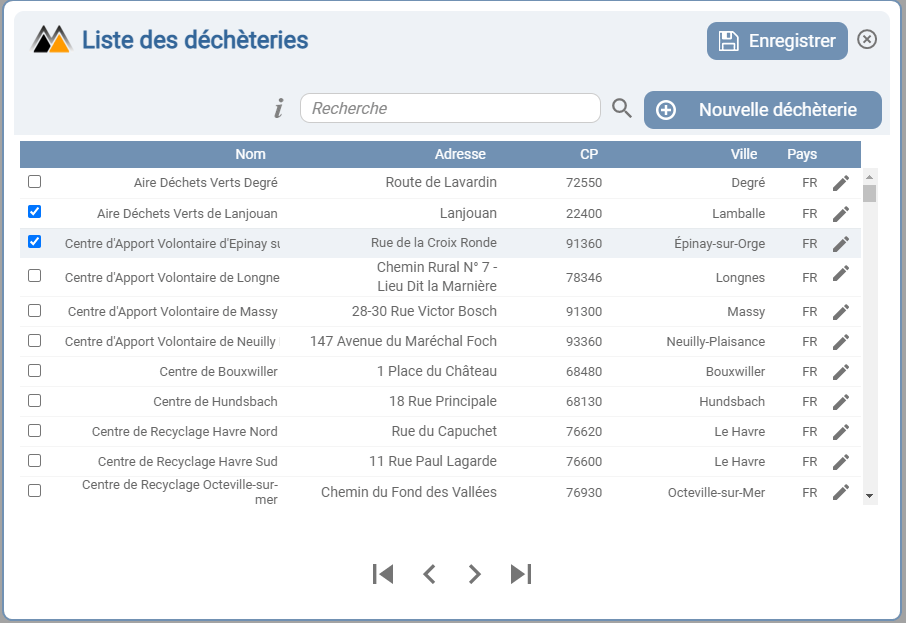
Task: Launch the search with the magnifier icon
Action: point(621,108)
